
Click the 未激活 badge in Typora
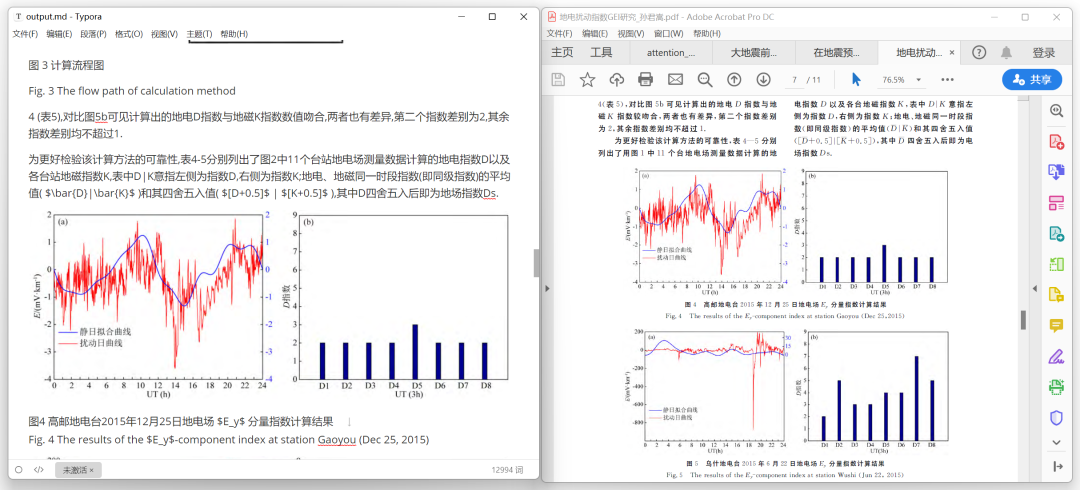[79, 469]
